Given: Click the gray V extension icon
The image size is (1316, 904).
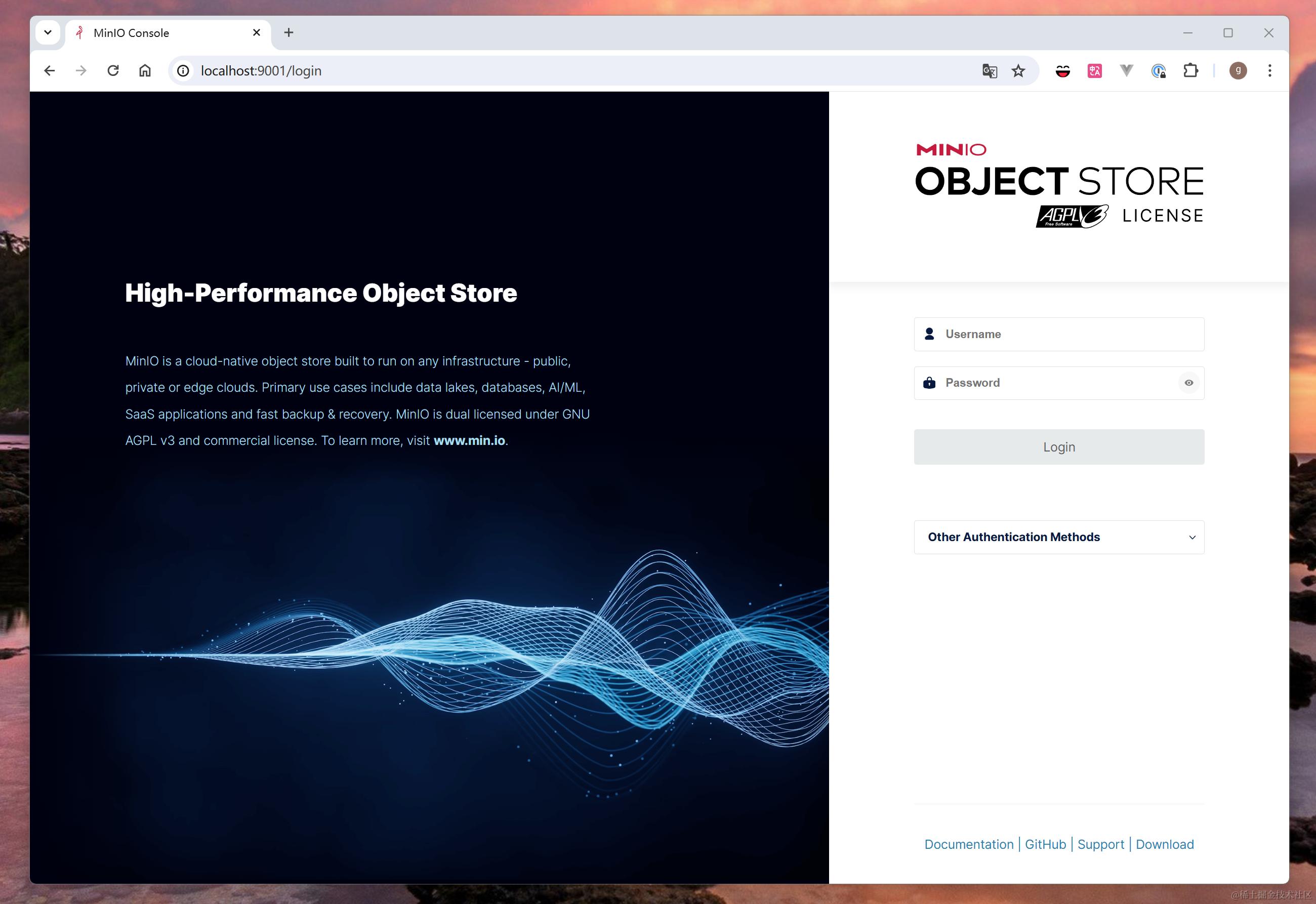Looking at the screenshot, I should point(1126,71).
